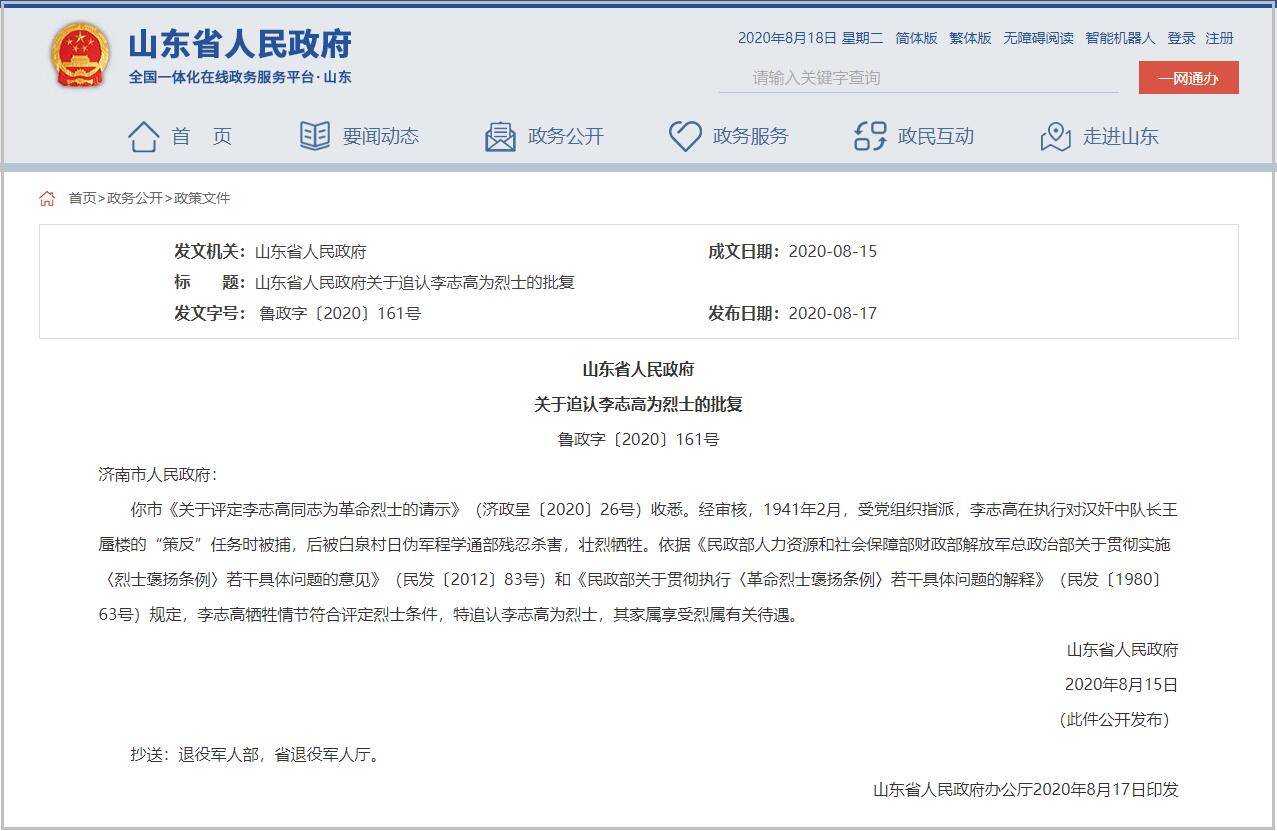Click the 注册 register link
Image resolution: width=1277 pixels, height=831 pixels.
(x=1219, y=38)
